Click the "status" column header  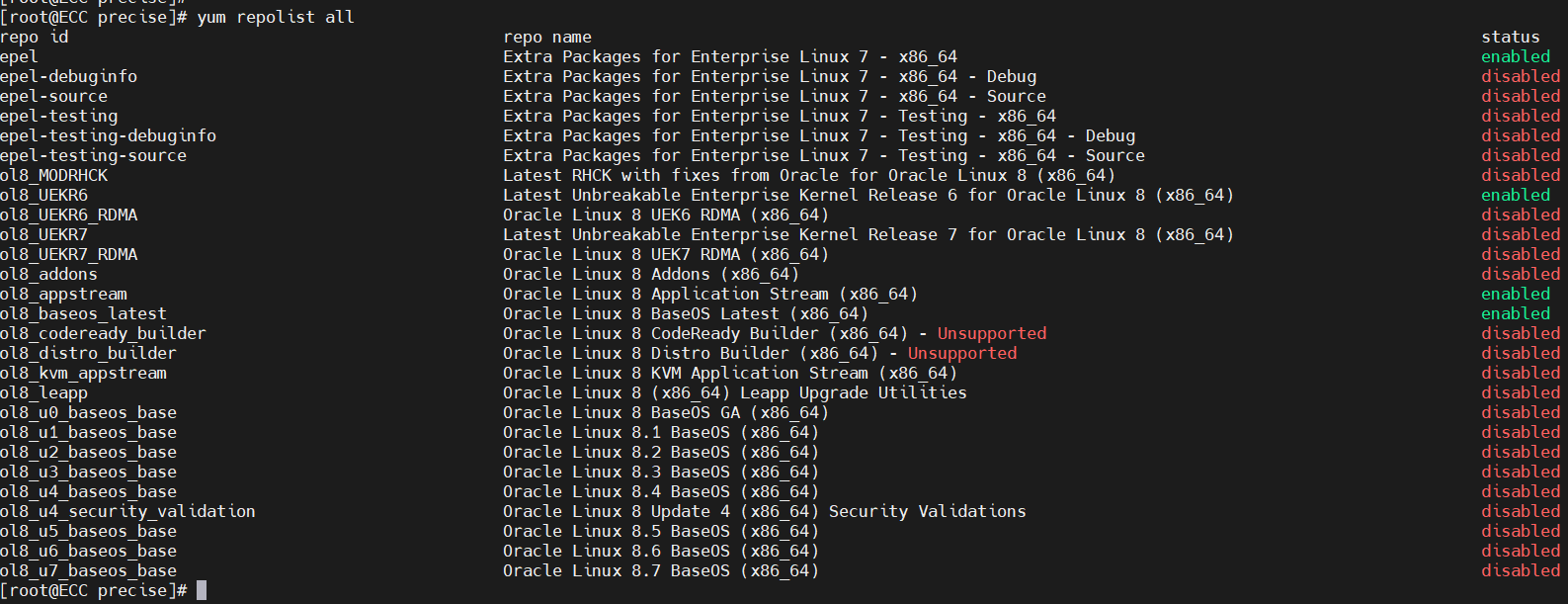[x=1510, y=37]
